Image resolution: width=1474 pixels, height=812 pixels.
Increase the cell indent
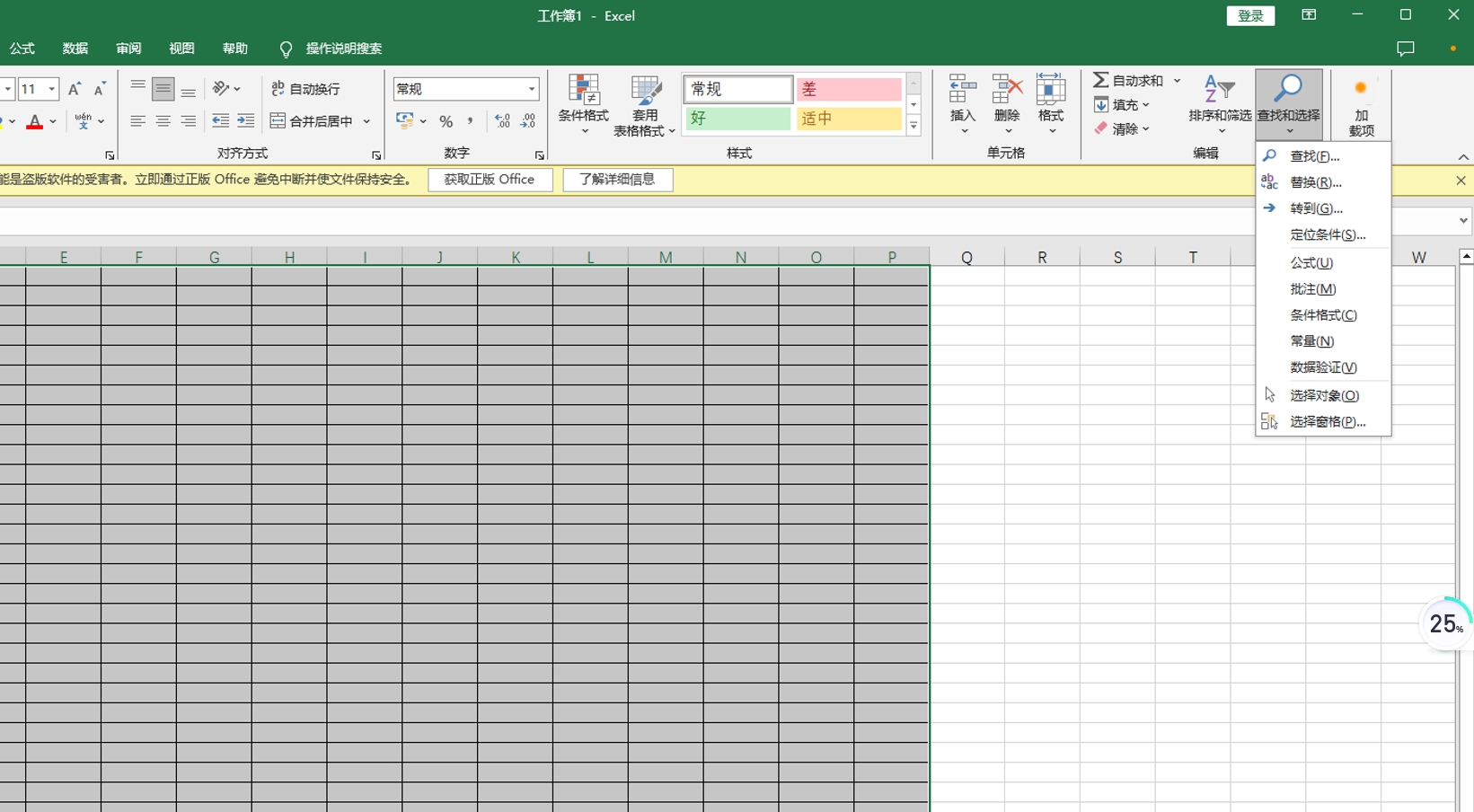[x=245, y=121]
